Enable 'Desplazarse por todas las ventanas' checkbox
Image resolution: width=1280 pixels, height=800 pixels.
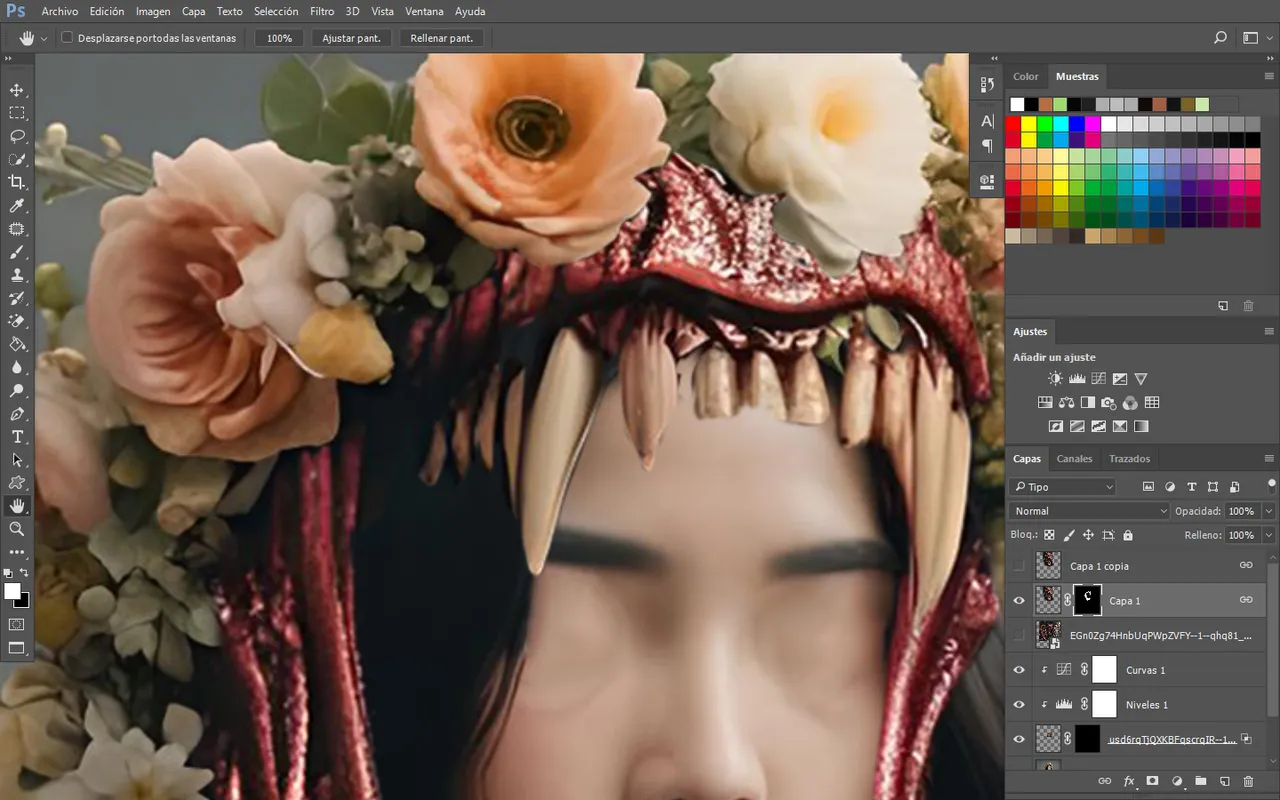pyautogui.click(x=67, y=38)
